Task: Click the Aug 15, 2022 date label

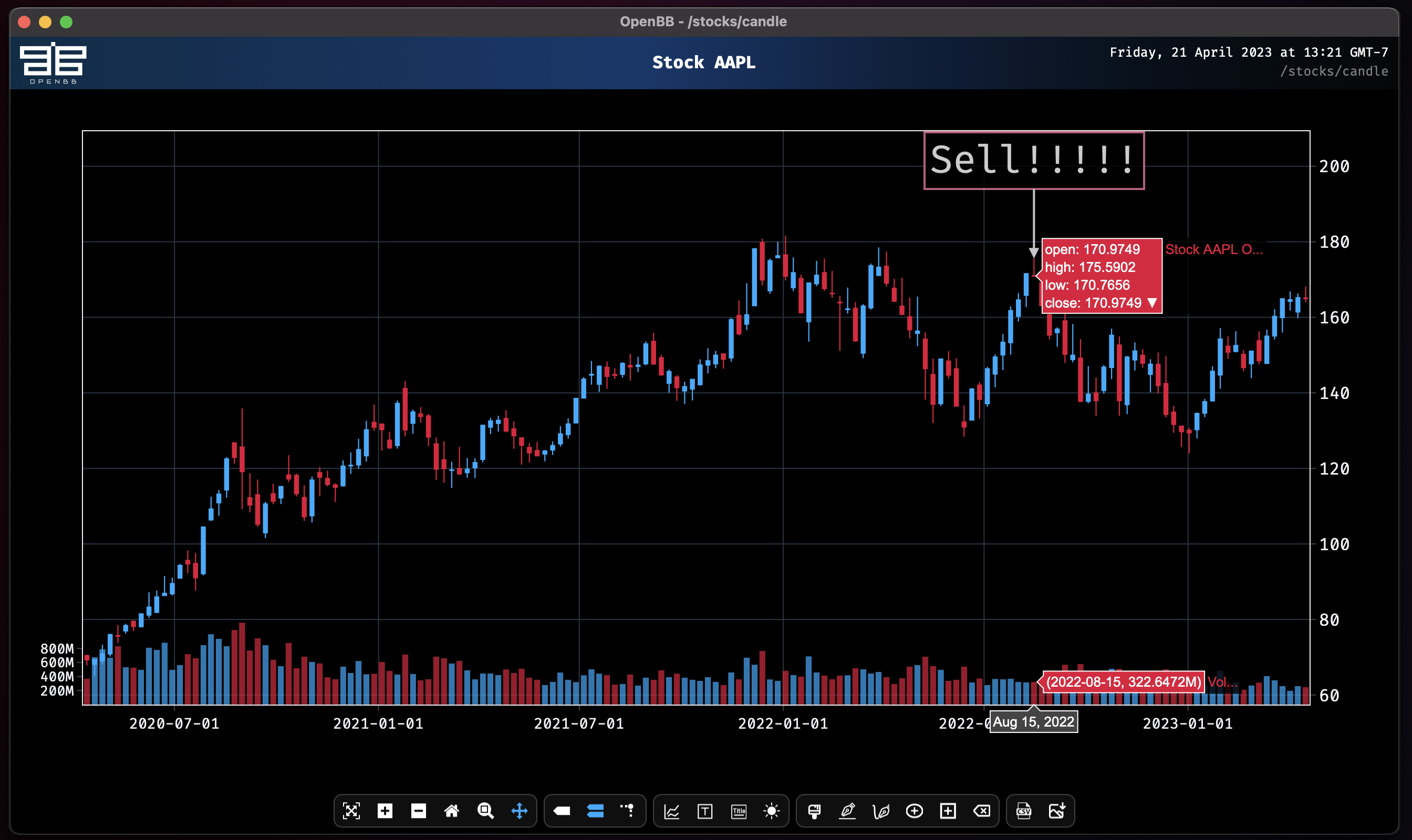Action: (1034, 722)
